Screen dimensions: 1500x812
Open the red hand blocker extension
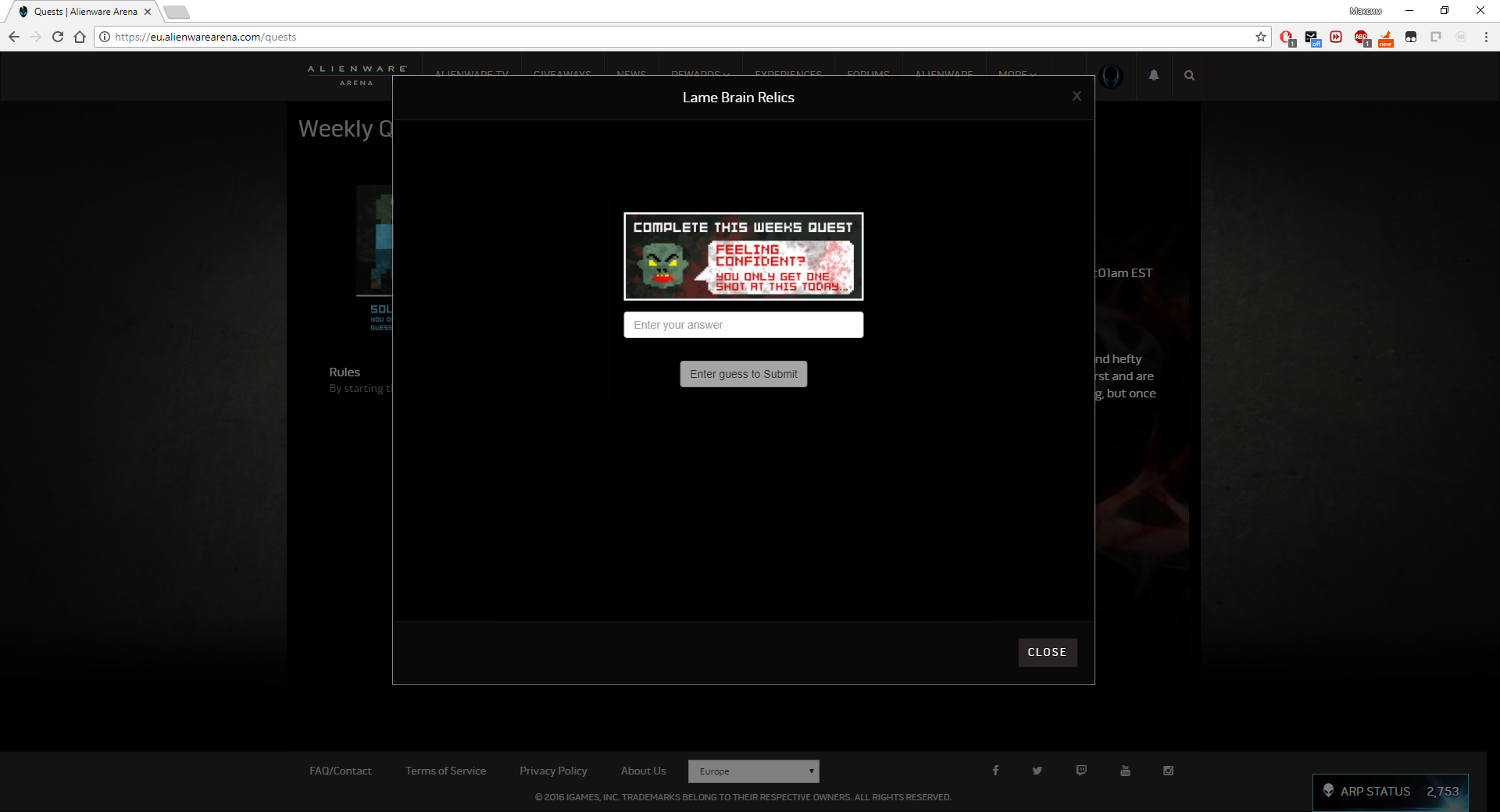[x=1287, y=37]
